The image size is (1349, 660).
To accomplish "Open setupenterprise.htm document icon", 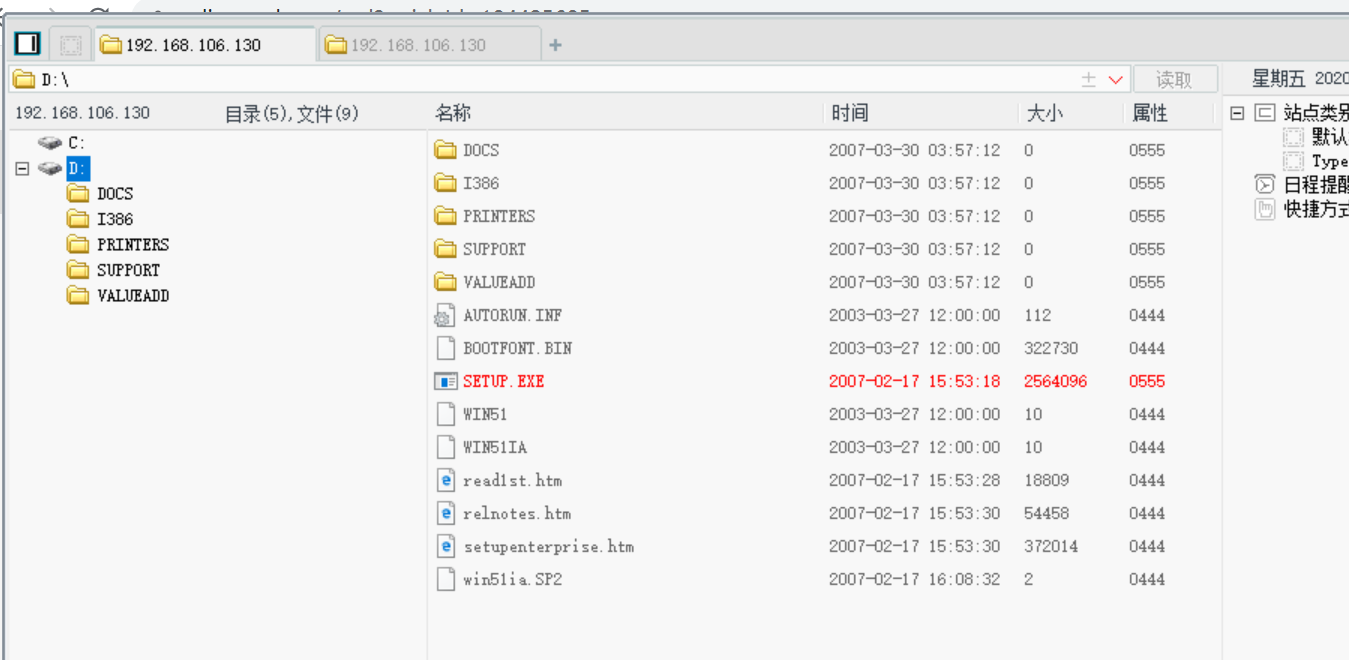I will coord(446,546).
